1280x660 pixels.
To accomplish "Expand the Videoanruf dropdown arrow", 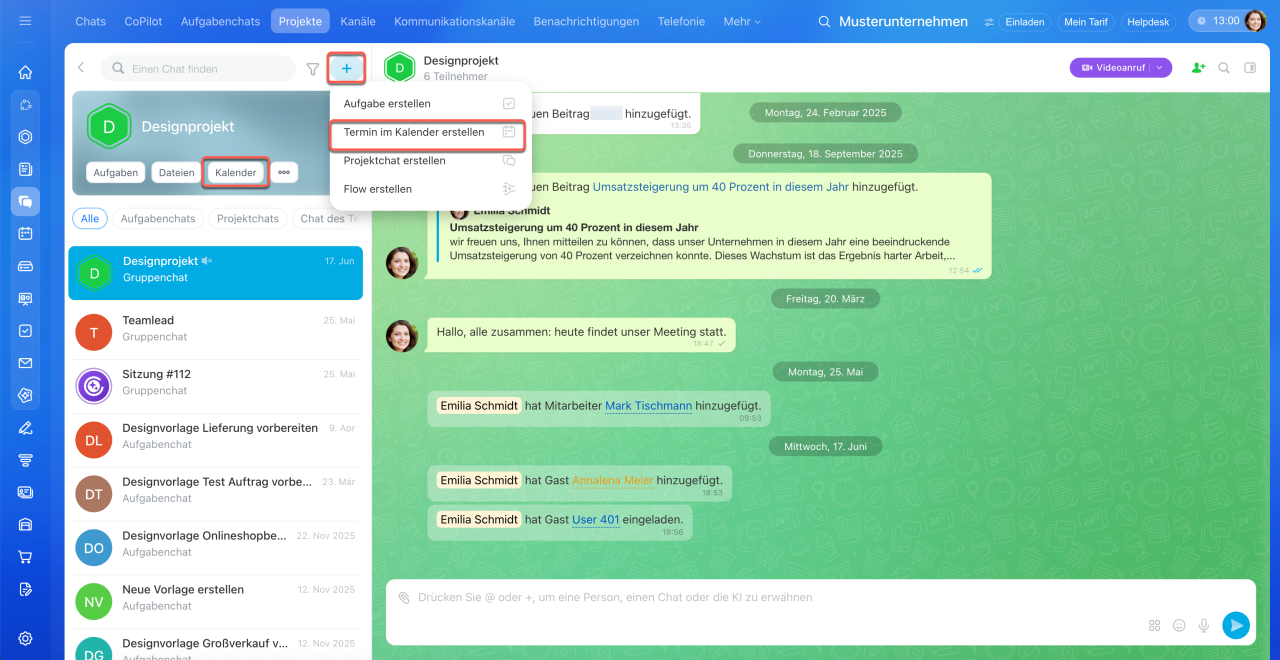I will point(1160,68).
